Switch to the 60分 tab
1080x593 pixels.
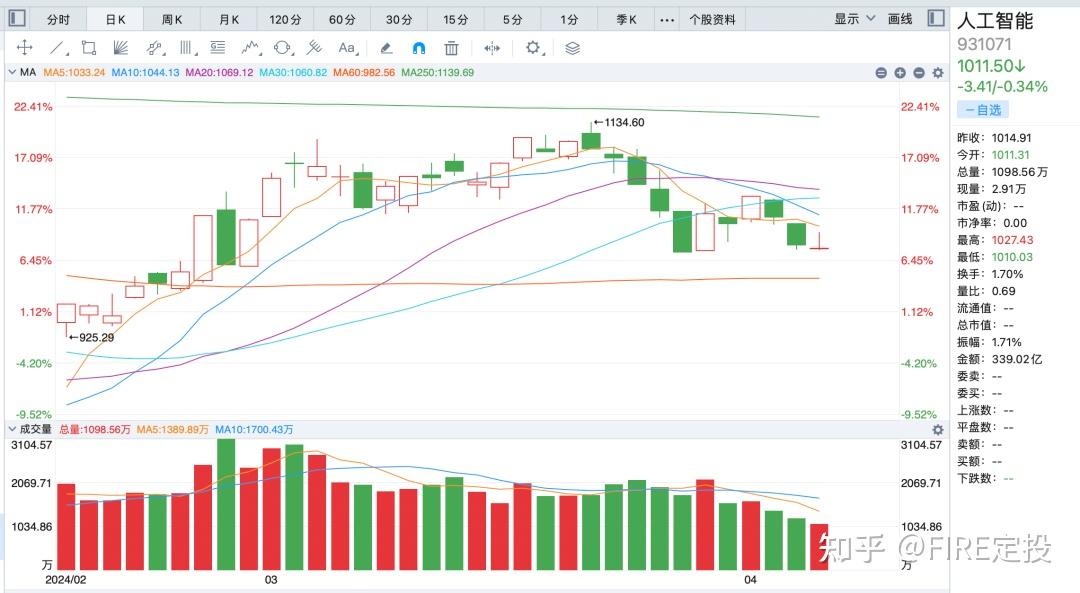coord(342,19)
